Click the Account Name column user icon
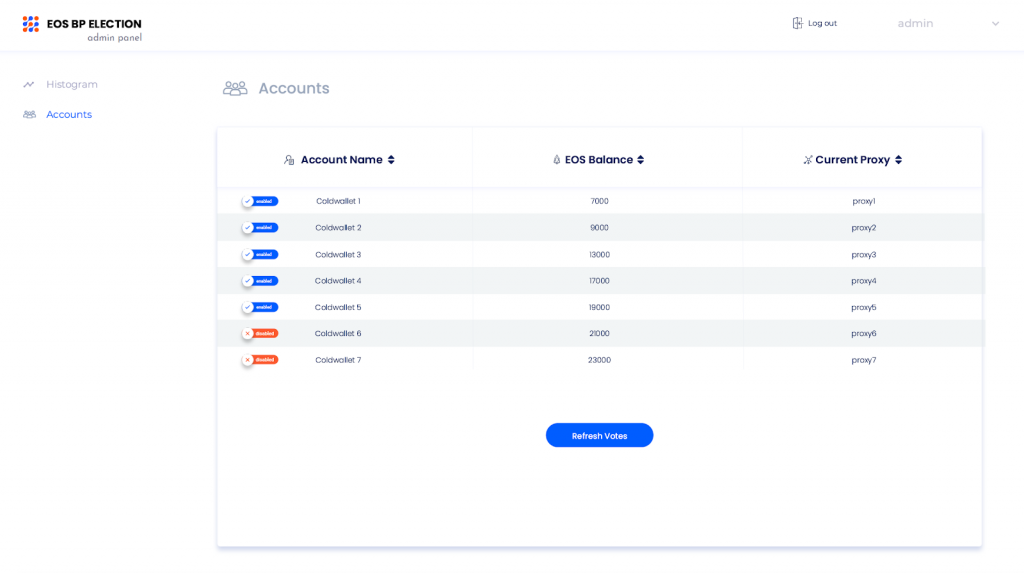 [x=289, y=160]
